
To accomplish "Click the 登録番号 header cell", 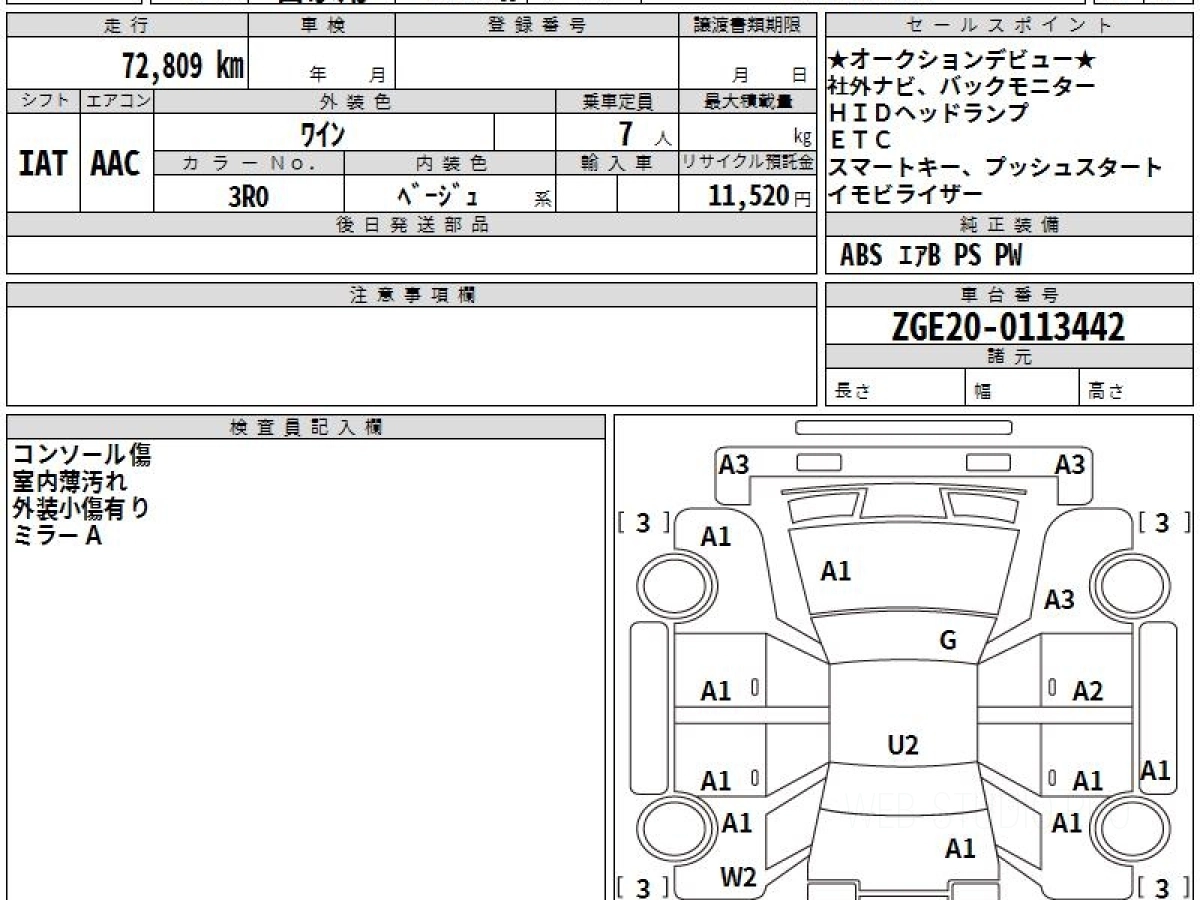I will [x=537, y=26].
